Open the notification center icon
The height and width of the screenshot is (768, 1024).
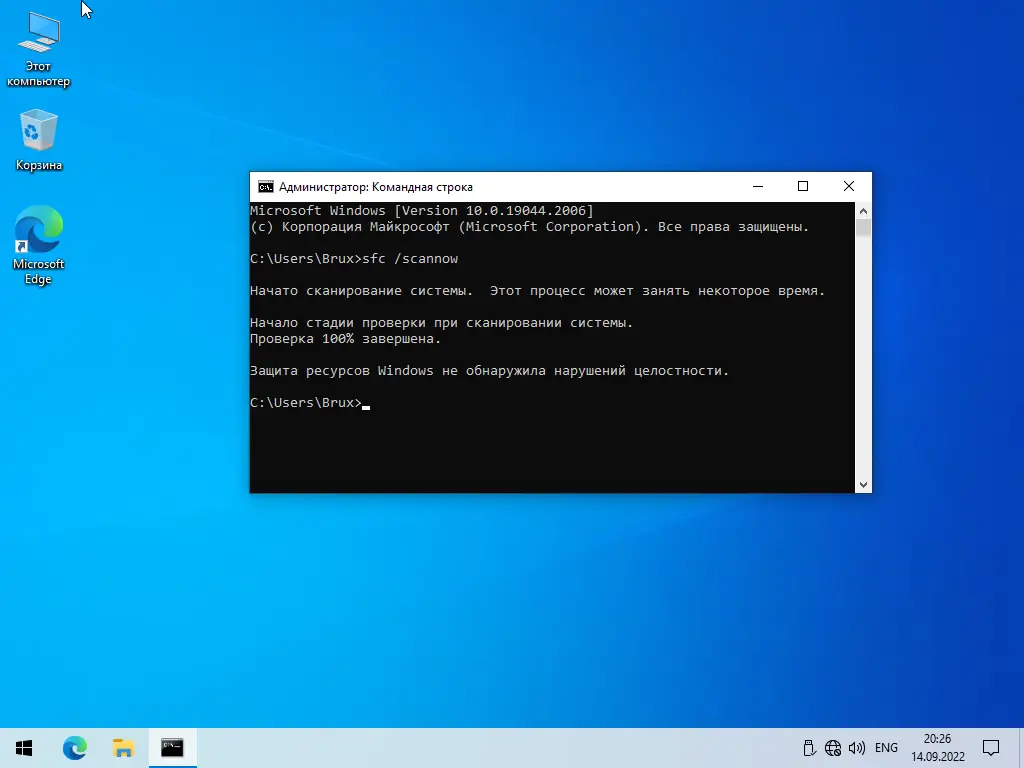[991, 748]
